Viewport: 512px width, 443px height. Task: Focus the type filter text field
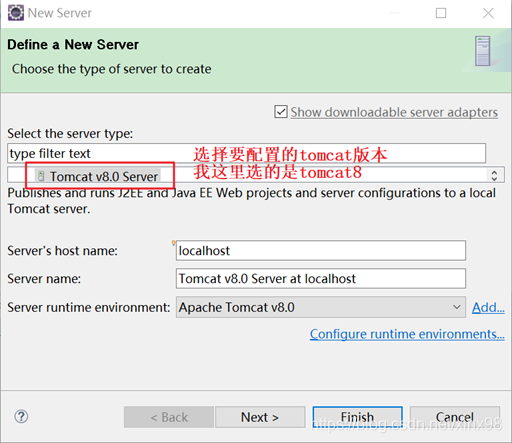coord(246,153)
